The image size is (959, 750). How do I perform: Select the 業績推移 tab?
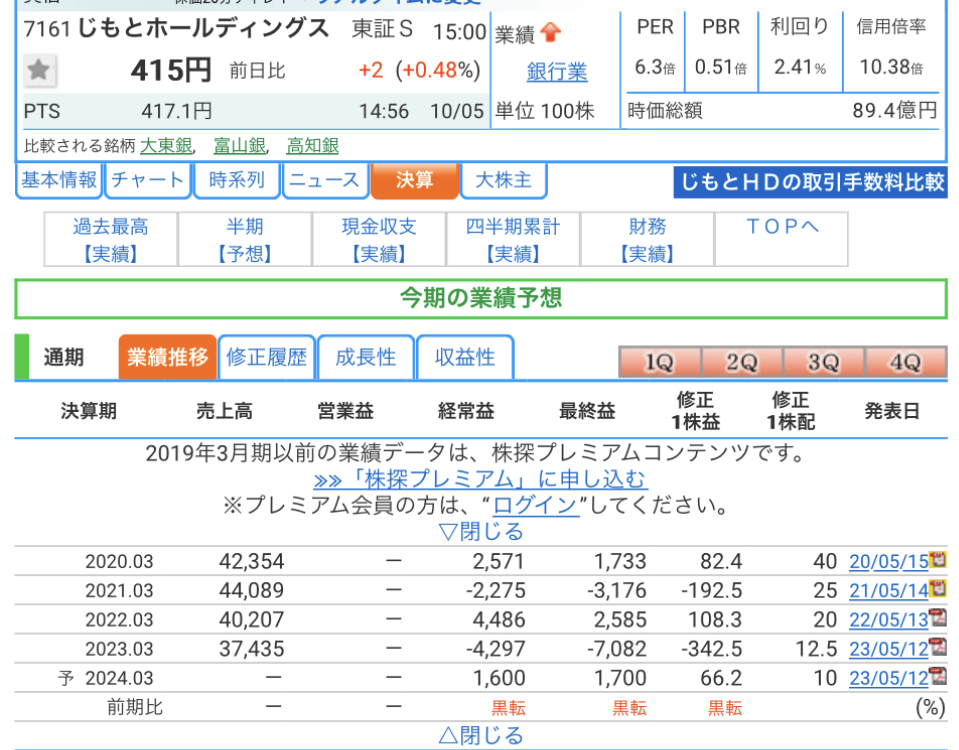(168, 357)
